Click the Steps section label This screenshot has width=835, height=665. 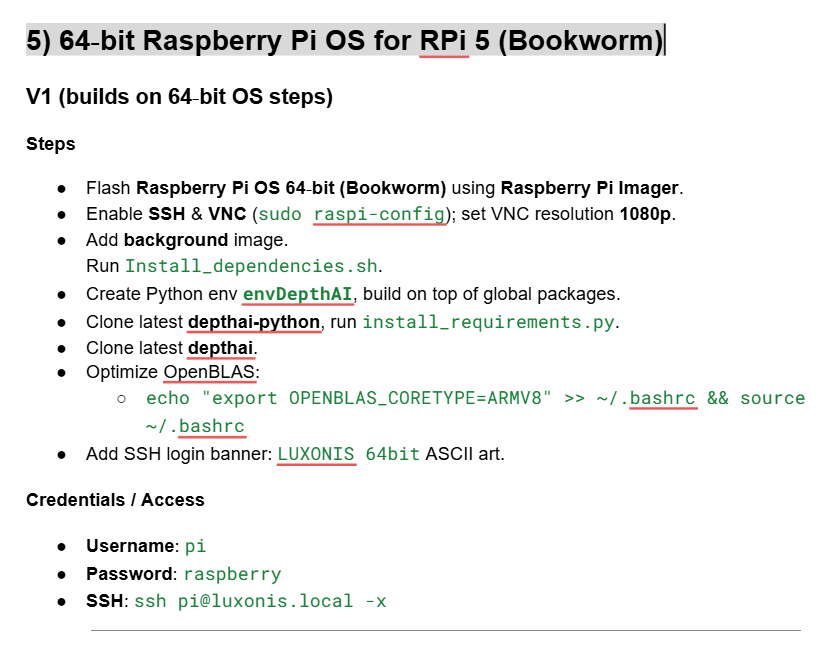pos(50,144)
